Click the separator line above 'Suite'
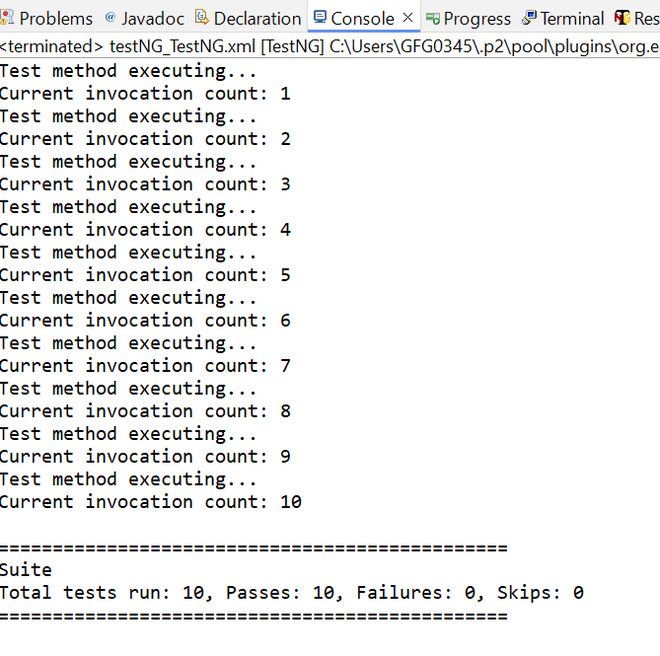The height and width of the screenshot is (656, 660). tap(253, 548)
